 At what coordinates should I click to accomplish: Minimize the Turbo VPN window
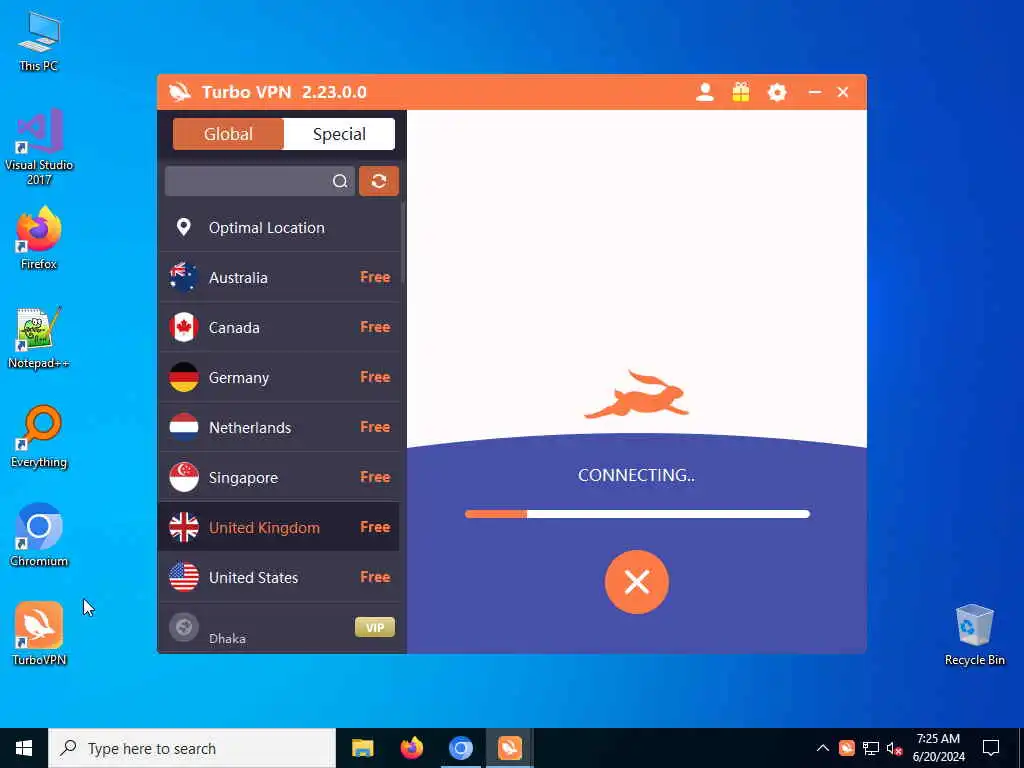[814, 92]
